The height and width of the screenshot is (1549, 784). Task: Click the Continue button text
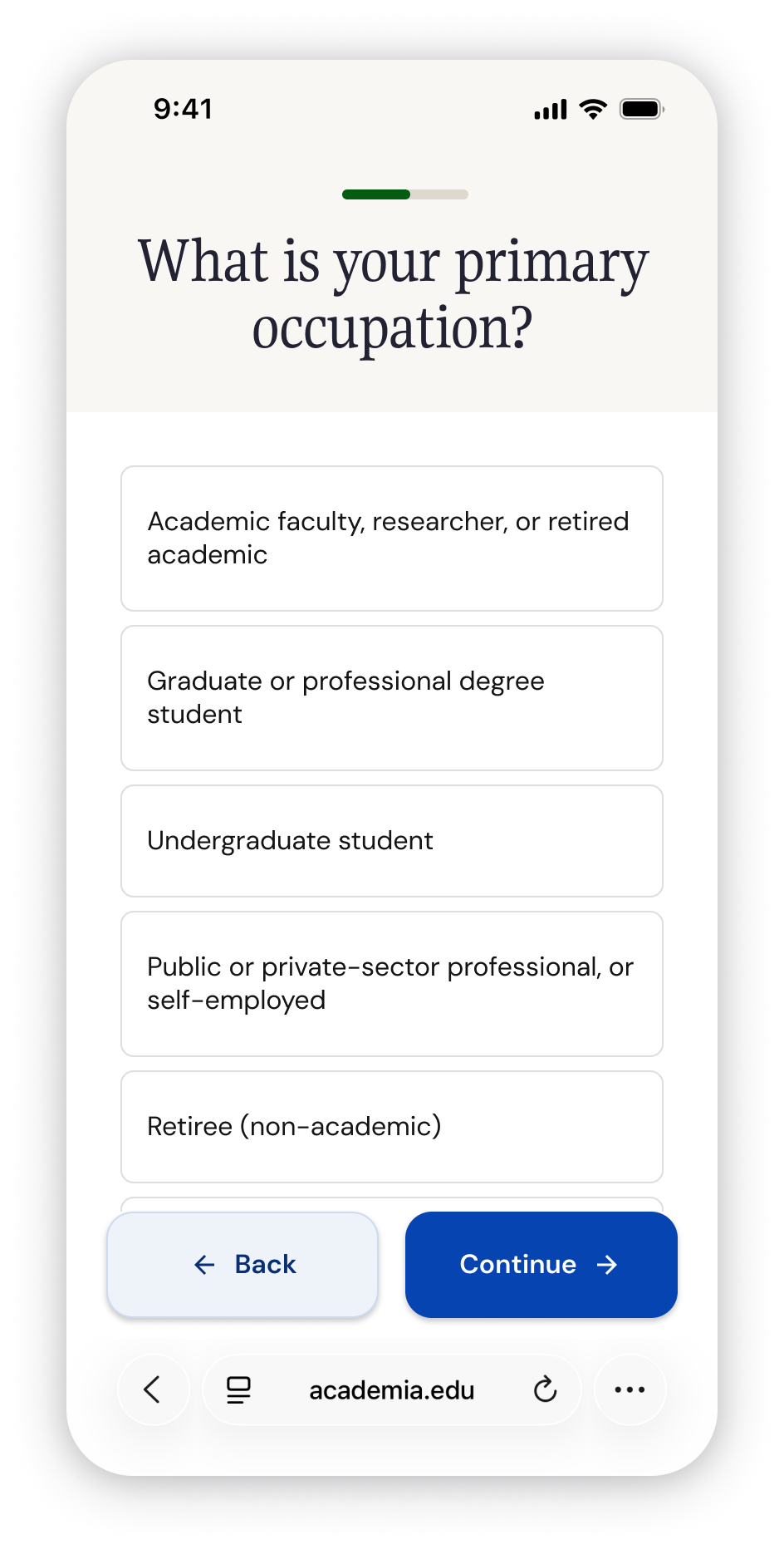click(x=518, y=1264)
